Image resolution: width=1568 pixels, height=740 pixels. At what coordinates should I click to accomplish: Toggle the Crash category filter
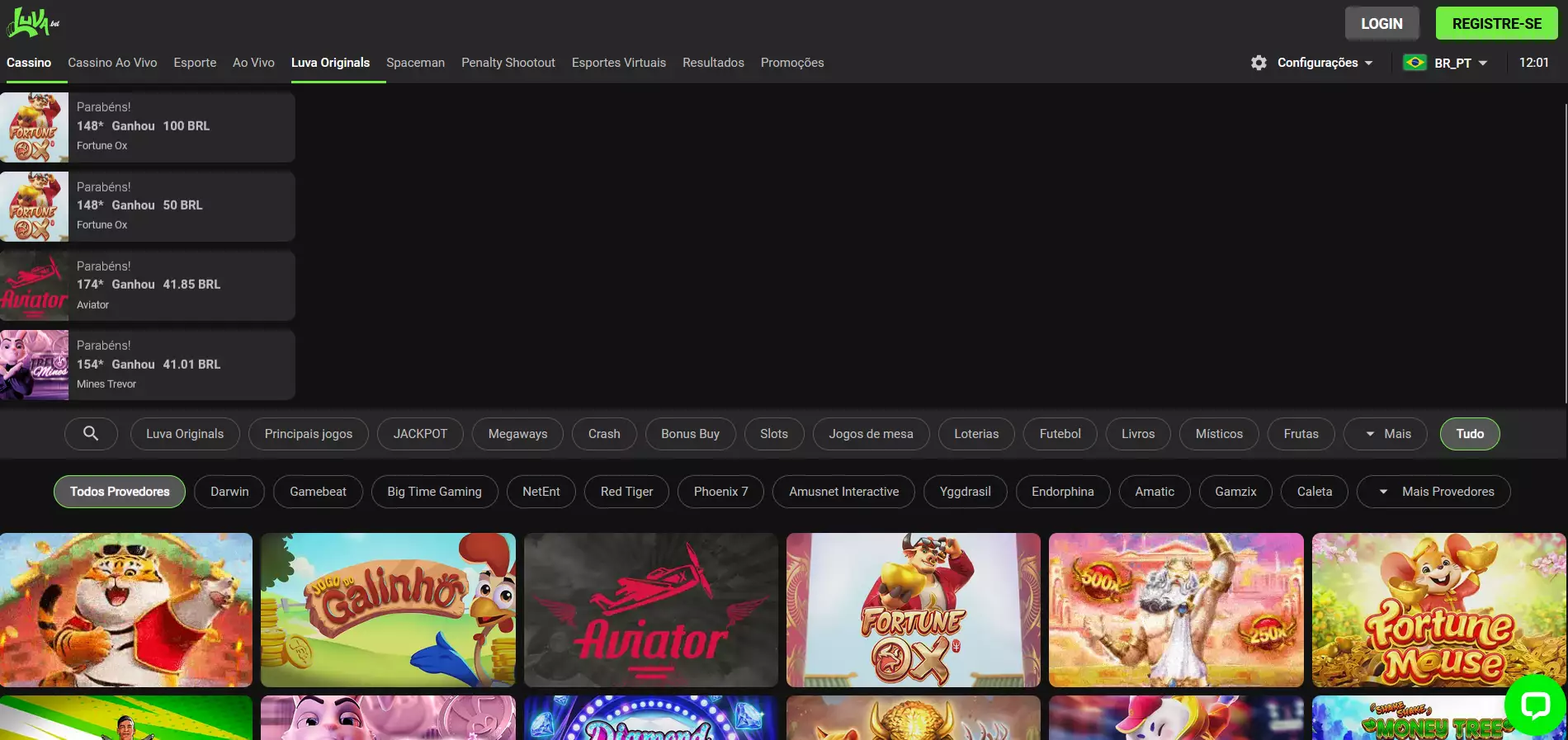(603, 434)
